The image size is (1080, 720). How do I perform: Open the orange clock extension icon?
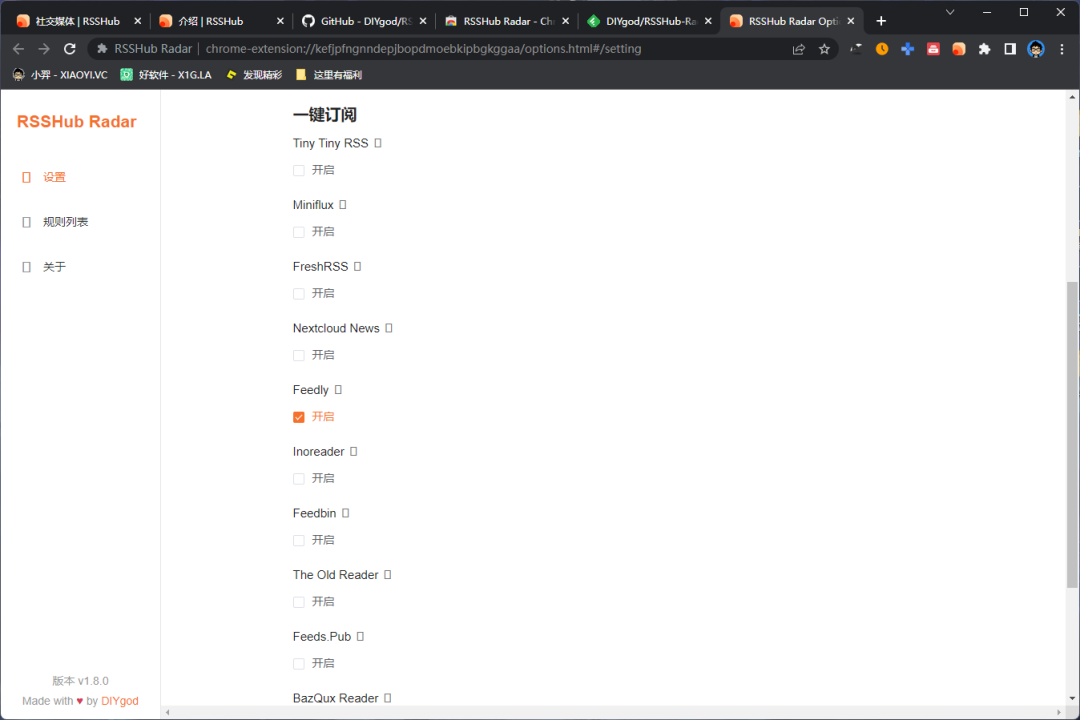point(880,48)
